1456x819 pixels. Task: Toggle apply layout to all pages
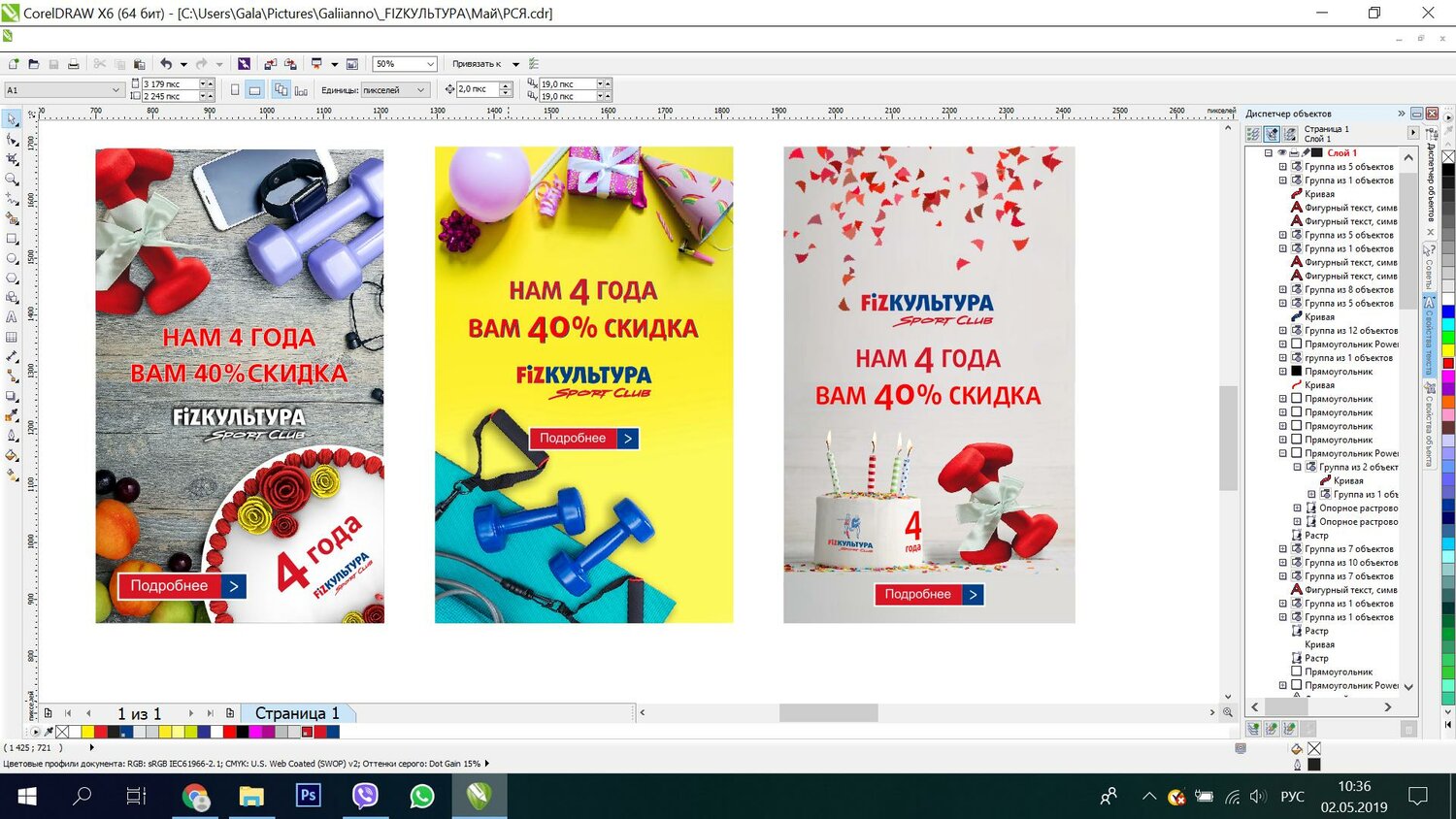click(x=281, y=90)
